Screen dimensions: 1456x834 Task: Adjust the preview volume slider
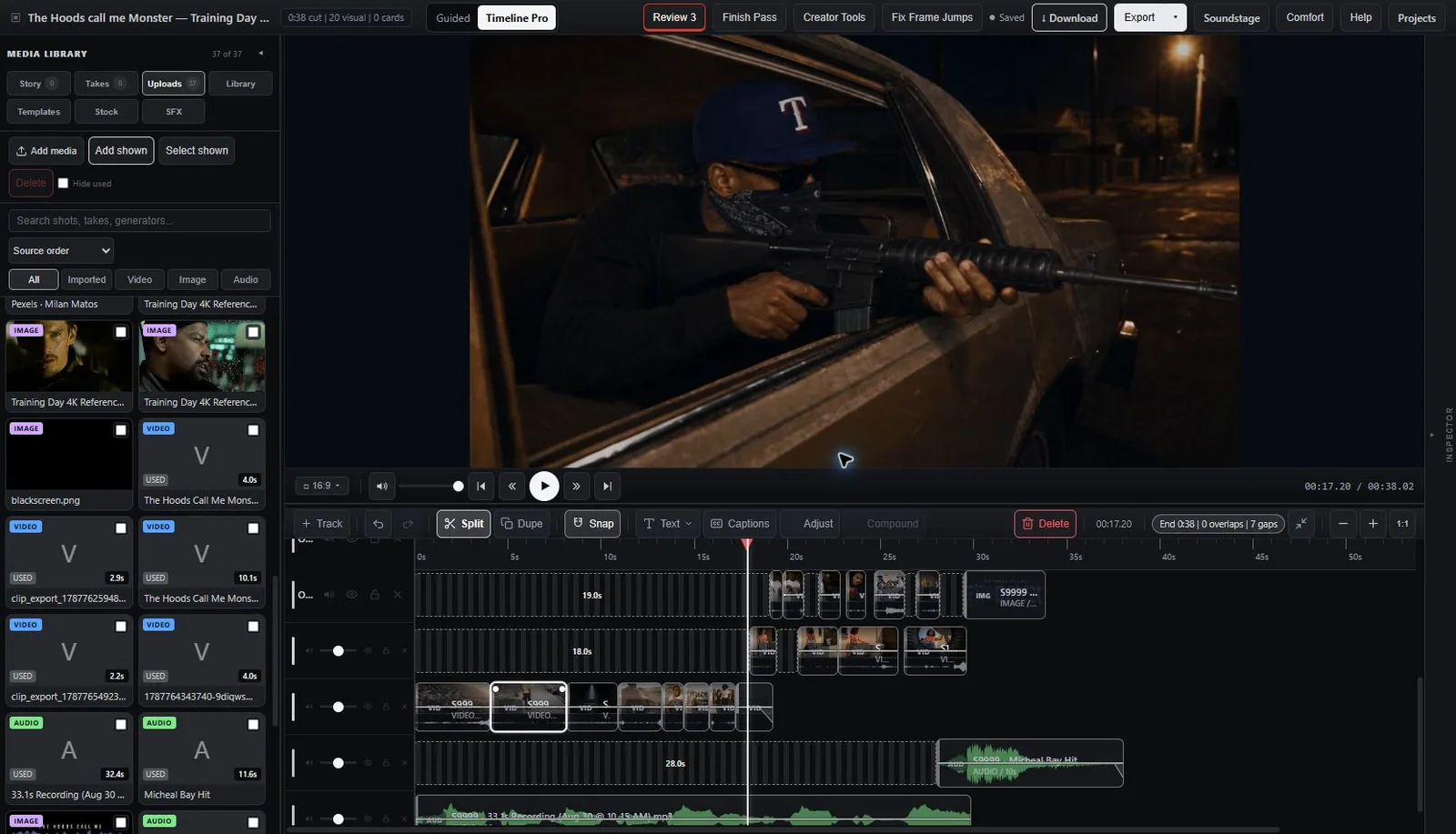click(x=432, y=487)
